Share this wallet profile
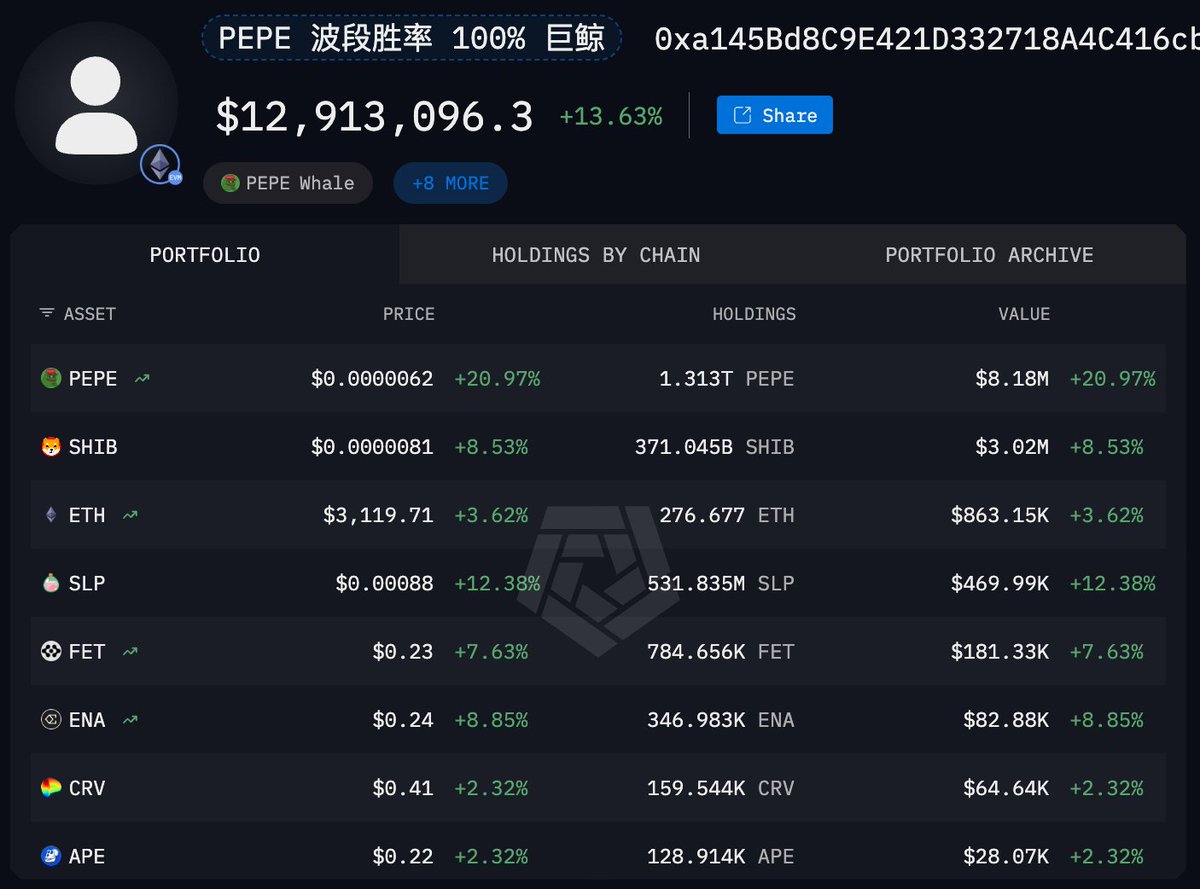 tap(774, 115)
